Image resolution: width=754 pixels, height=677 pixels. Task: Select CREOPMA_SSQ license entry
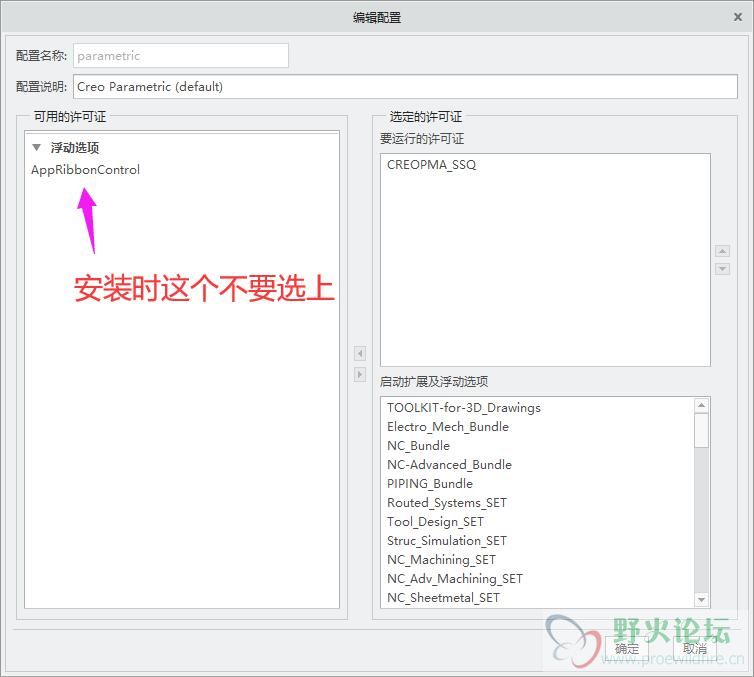(431, 165)
